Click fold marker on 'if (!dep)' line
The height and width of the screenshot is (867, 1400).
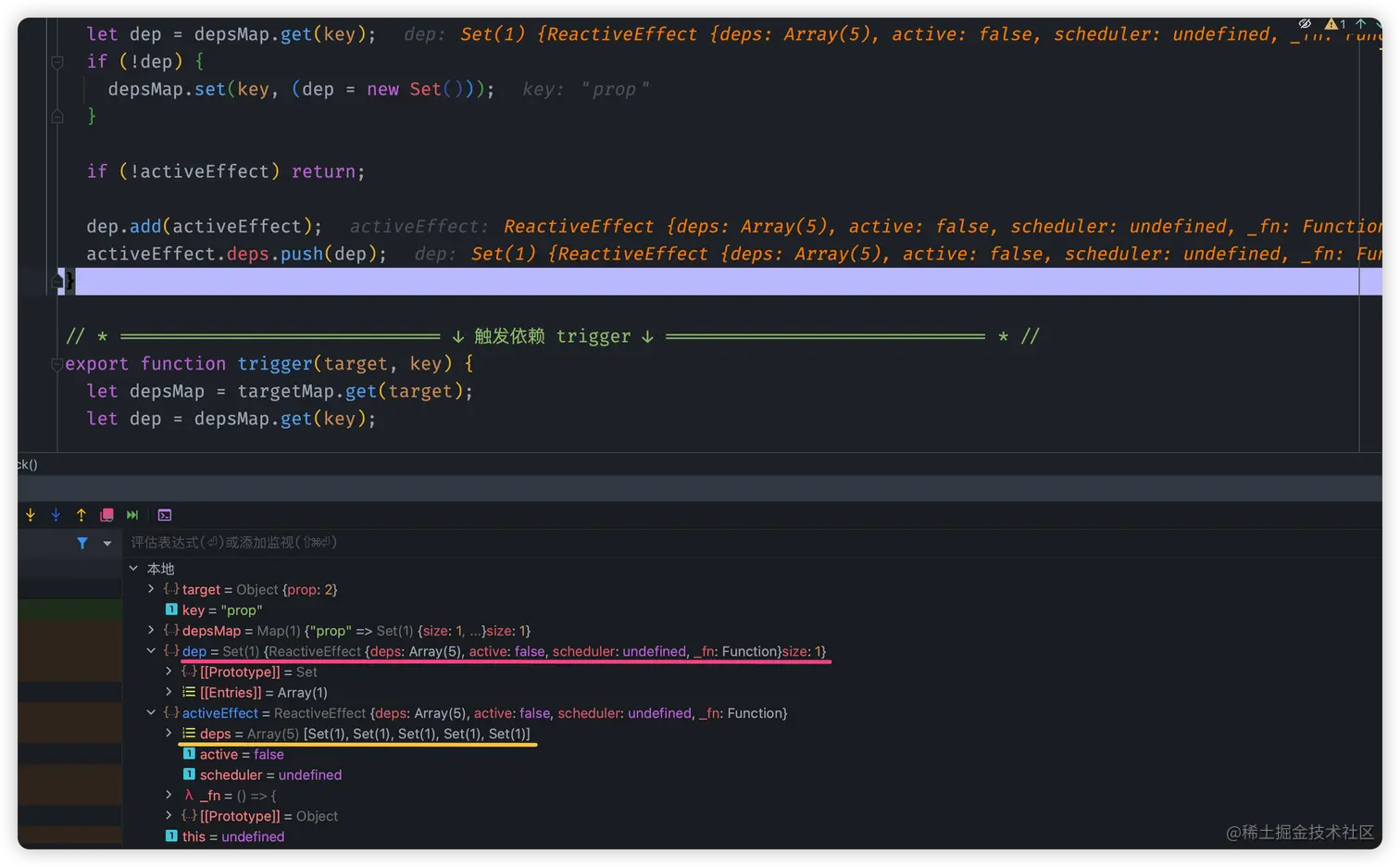click(57, 62)
